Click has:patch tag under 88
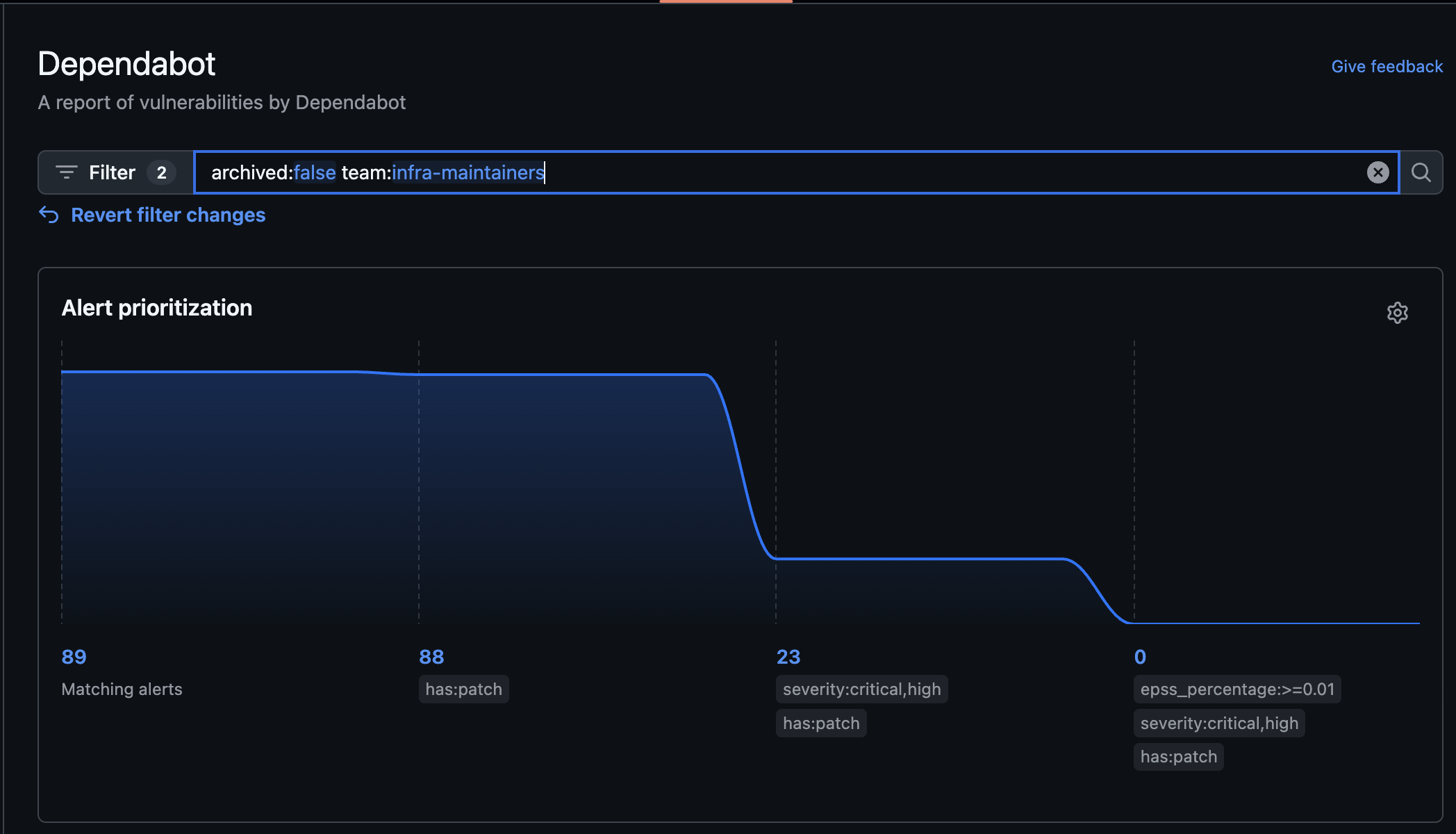 coord(463,689)
